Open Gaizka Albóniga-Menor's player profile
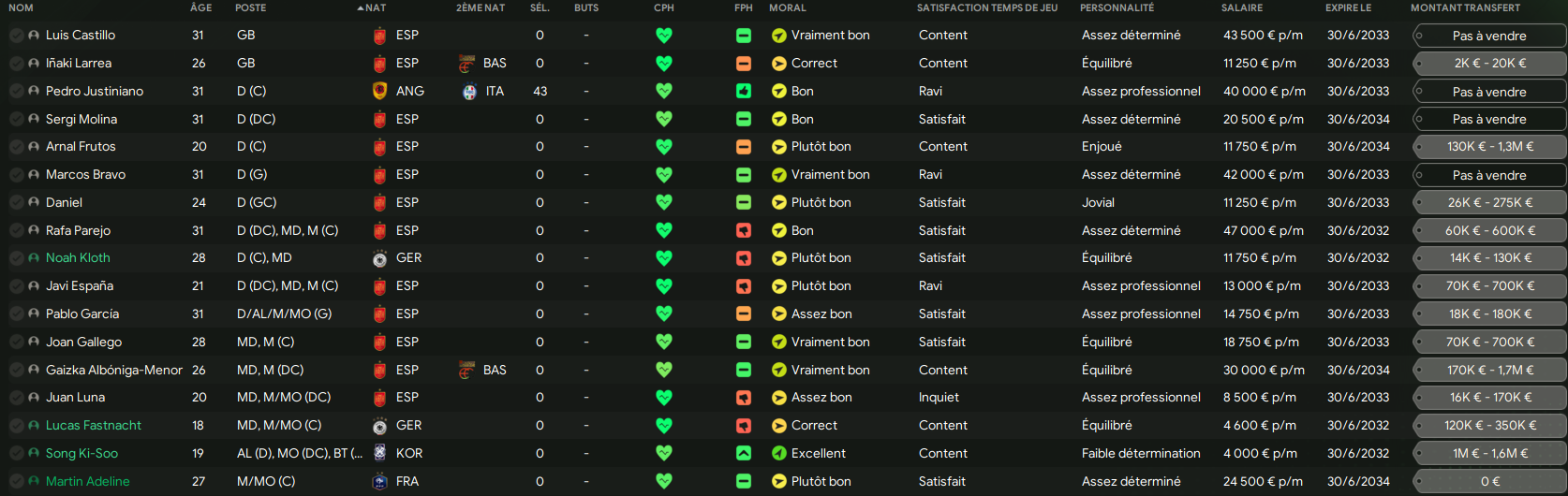 [x=114, y=370]
